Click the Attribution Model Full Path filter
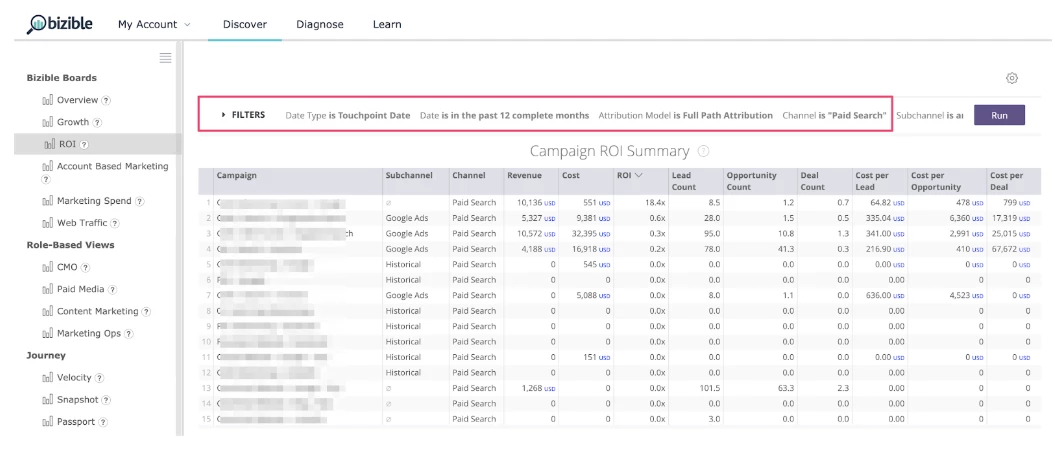 click(686, 115)
